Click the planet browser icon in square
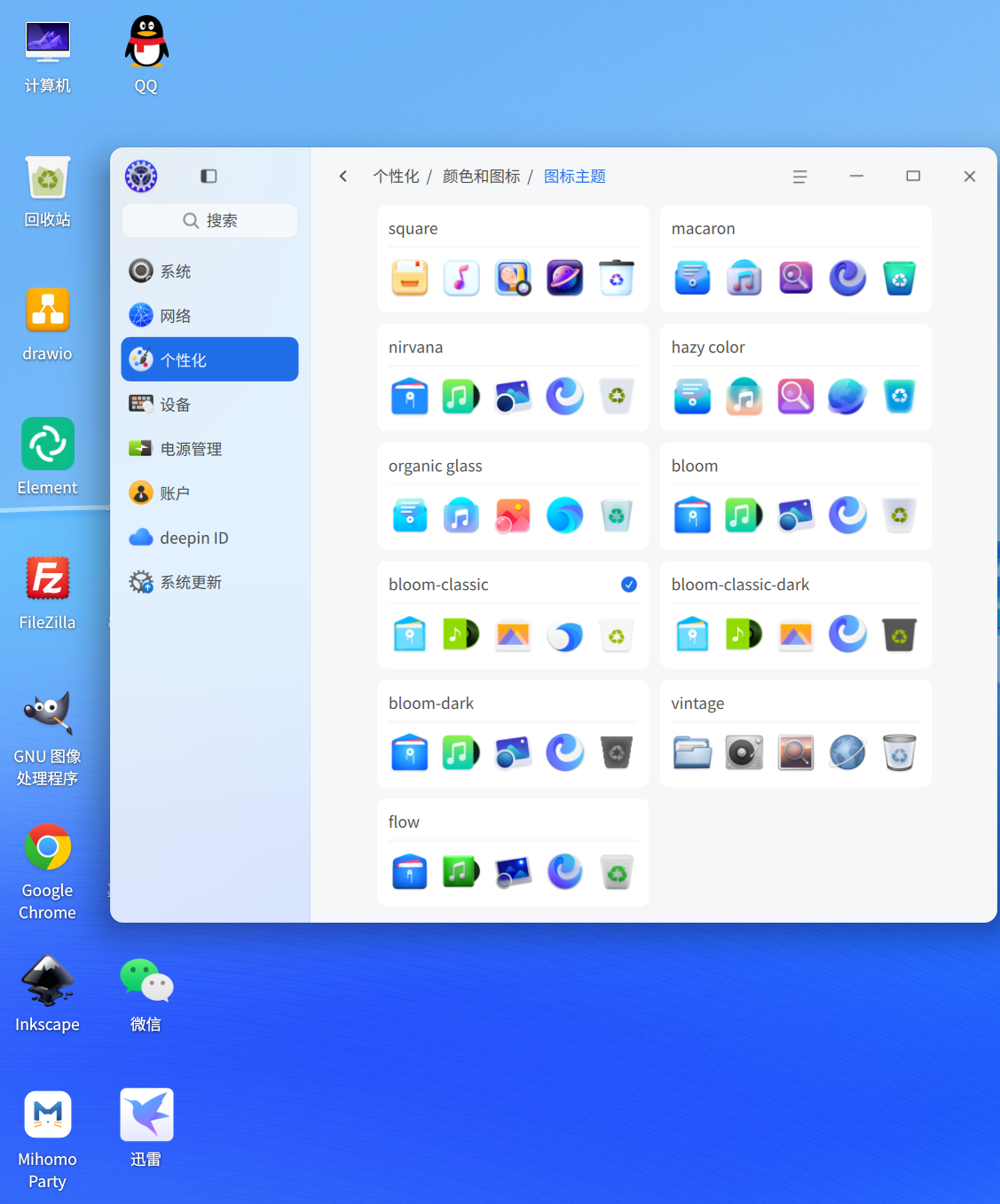Screen dimensions: 1000x1204 click(x=564, y=278)
